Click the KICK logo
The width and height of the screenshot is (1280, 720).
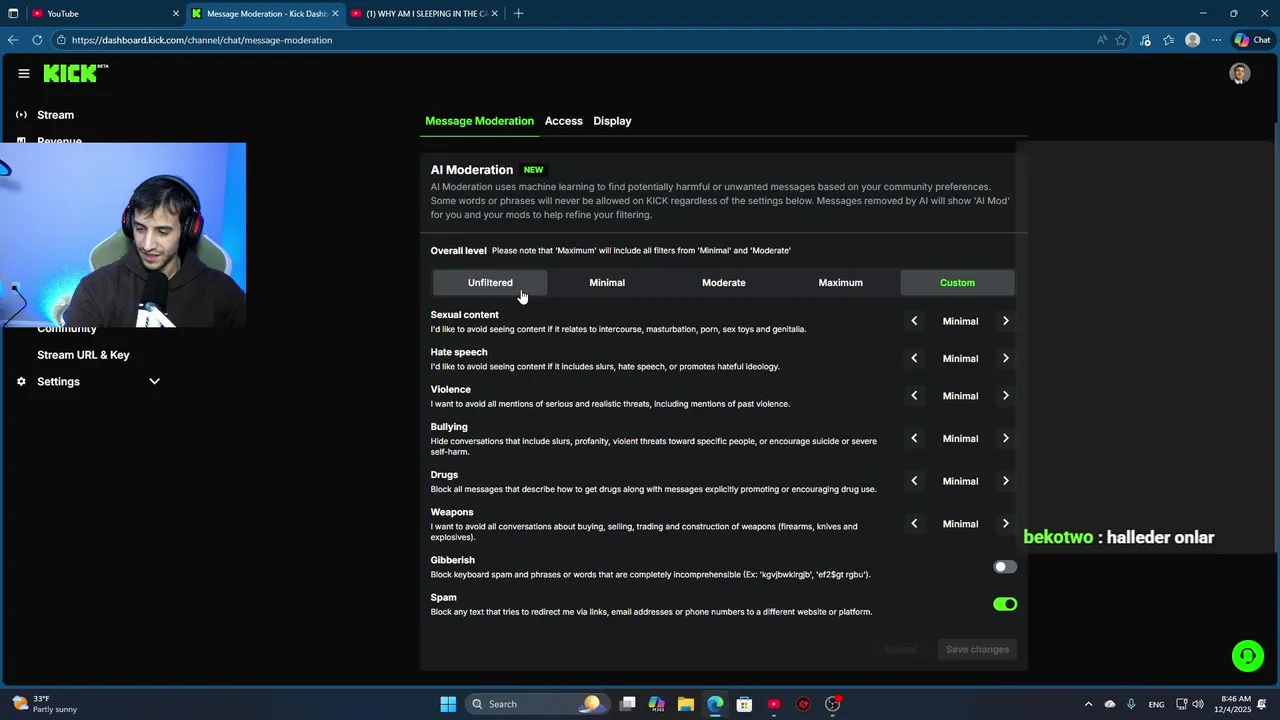[x=75, y=73]
